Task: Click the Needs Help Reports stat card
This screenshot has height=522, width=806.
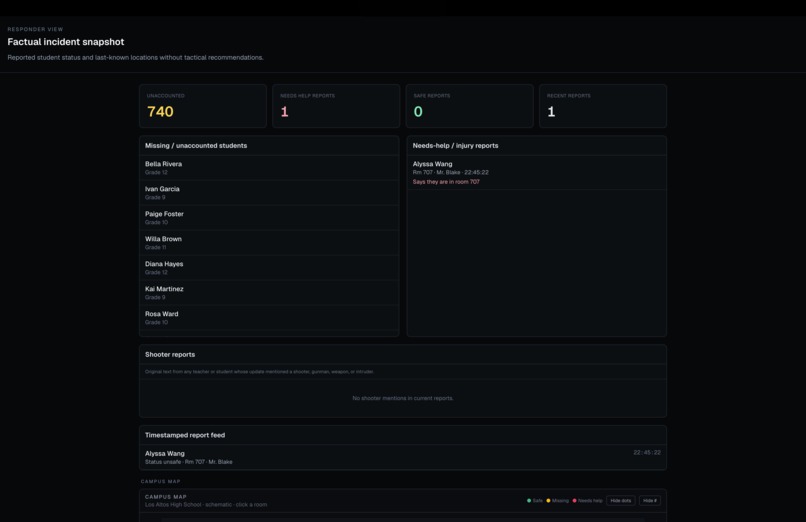Action: 336,106
